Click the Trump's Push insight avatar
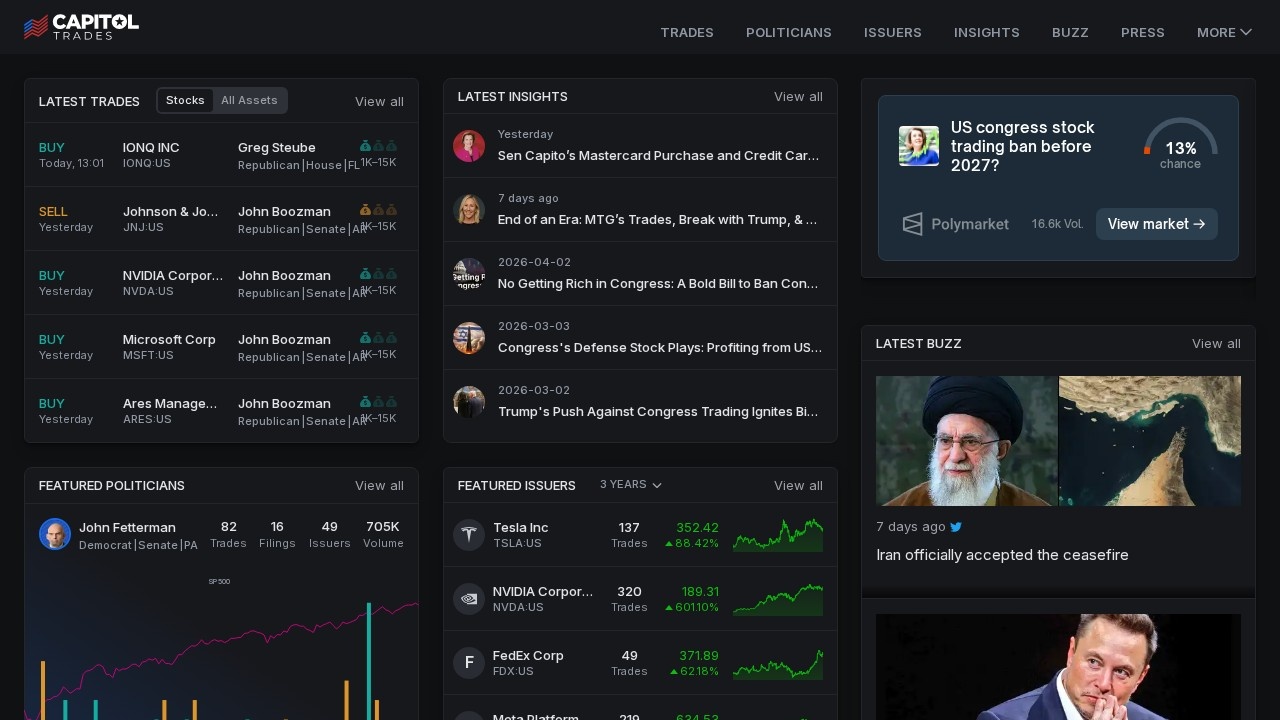This screenshot has width=1280, height=720. pos(469,402)
